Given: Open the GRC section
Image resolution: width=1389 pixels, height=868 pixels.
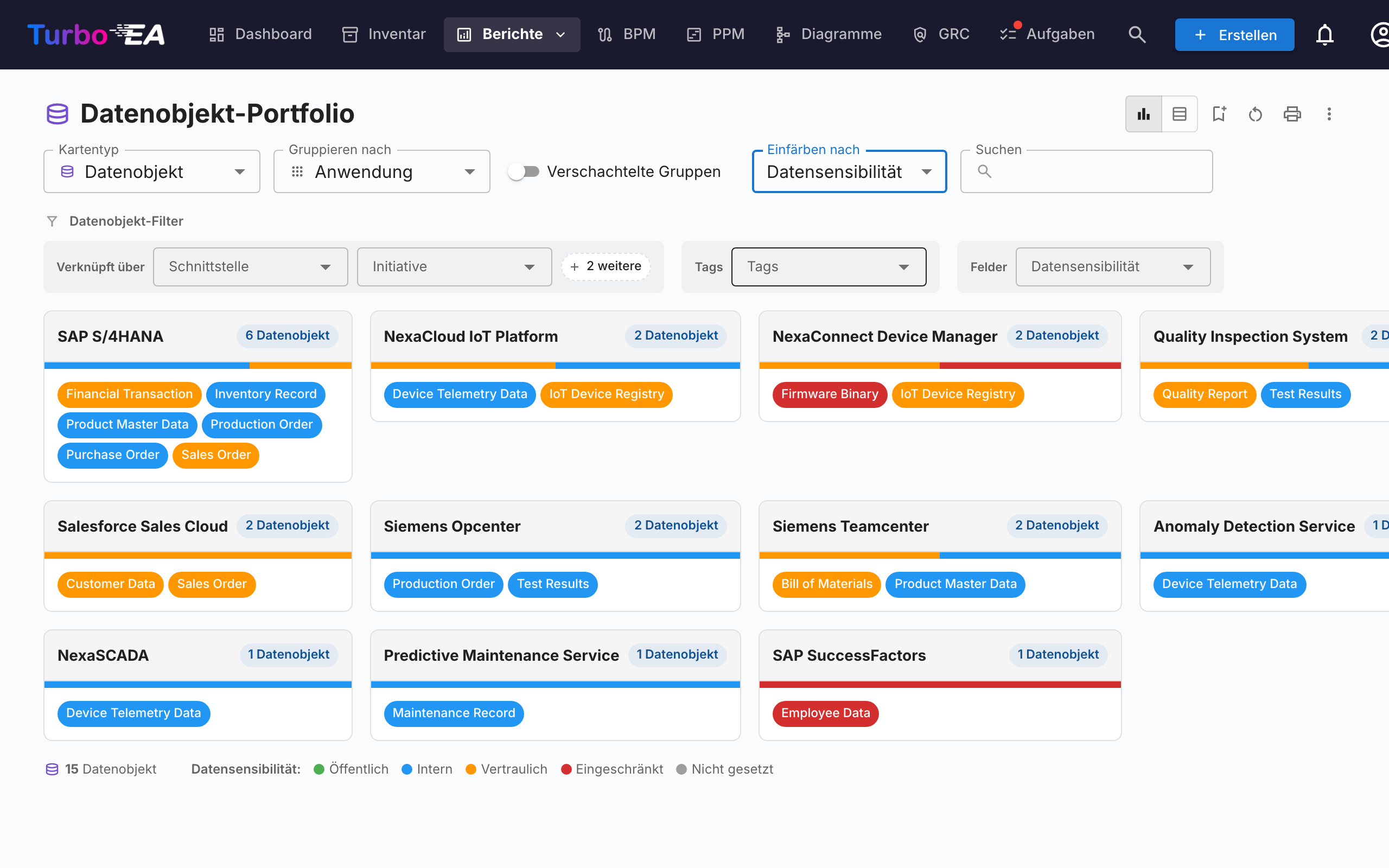Looking at the screenshot, I should pyautogui.click(x=941, y=34).
